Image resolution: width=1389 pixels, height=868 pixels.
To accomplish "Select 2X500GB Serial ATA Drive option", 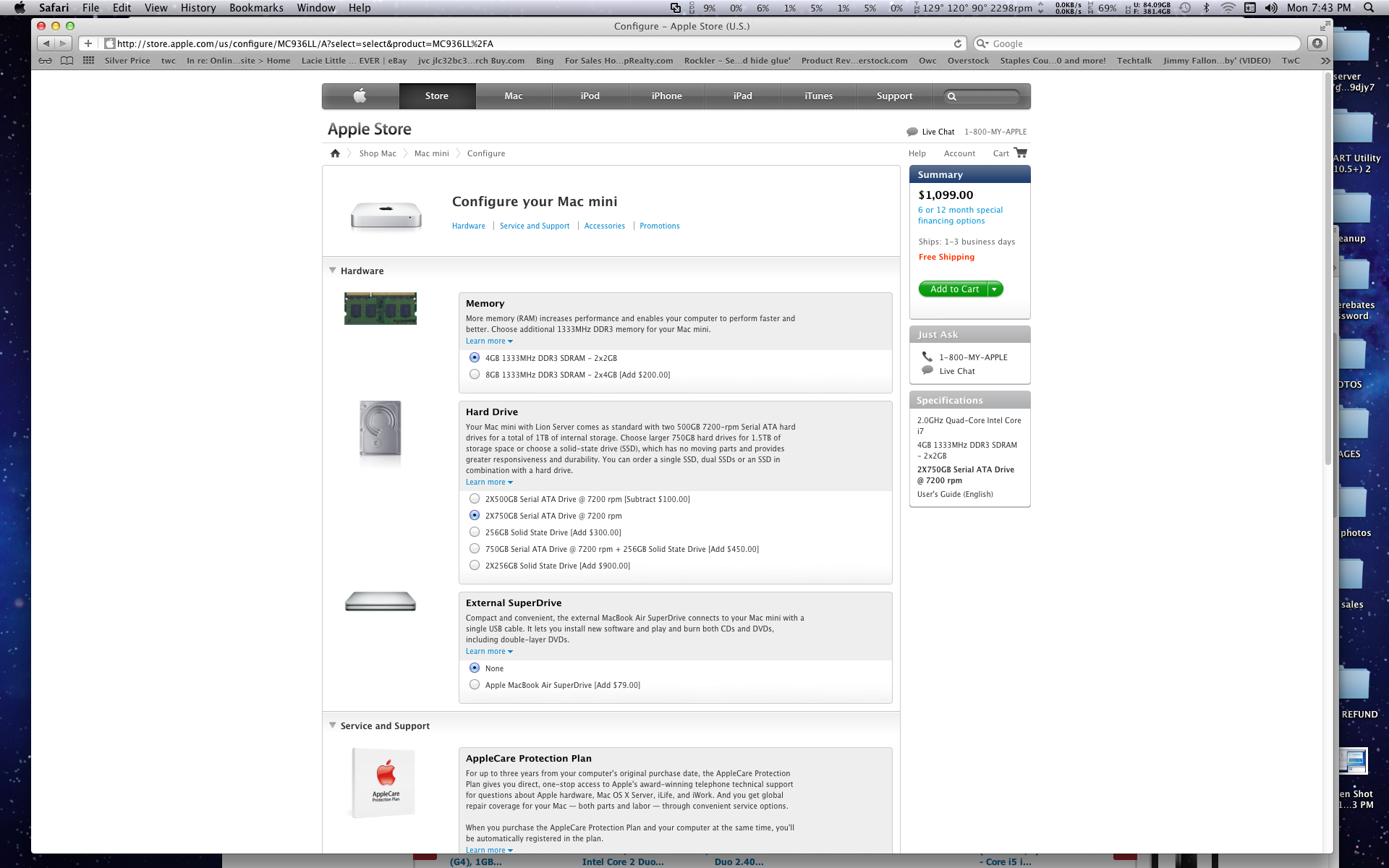I will coord(475,498).
